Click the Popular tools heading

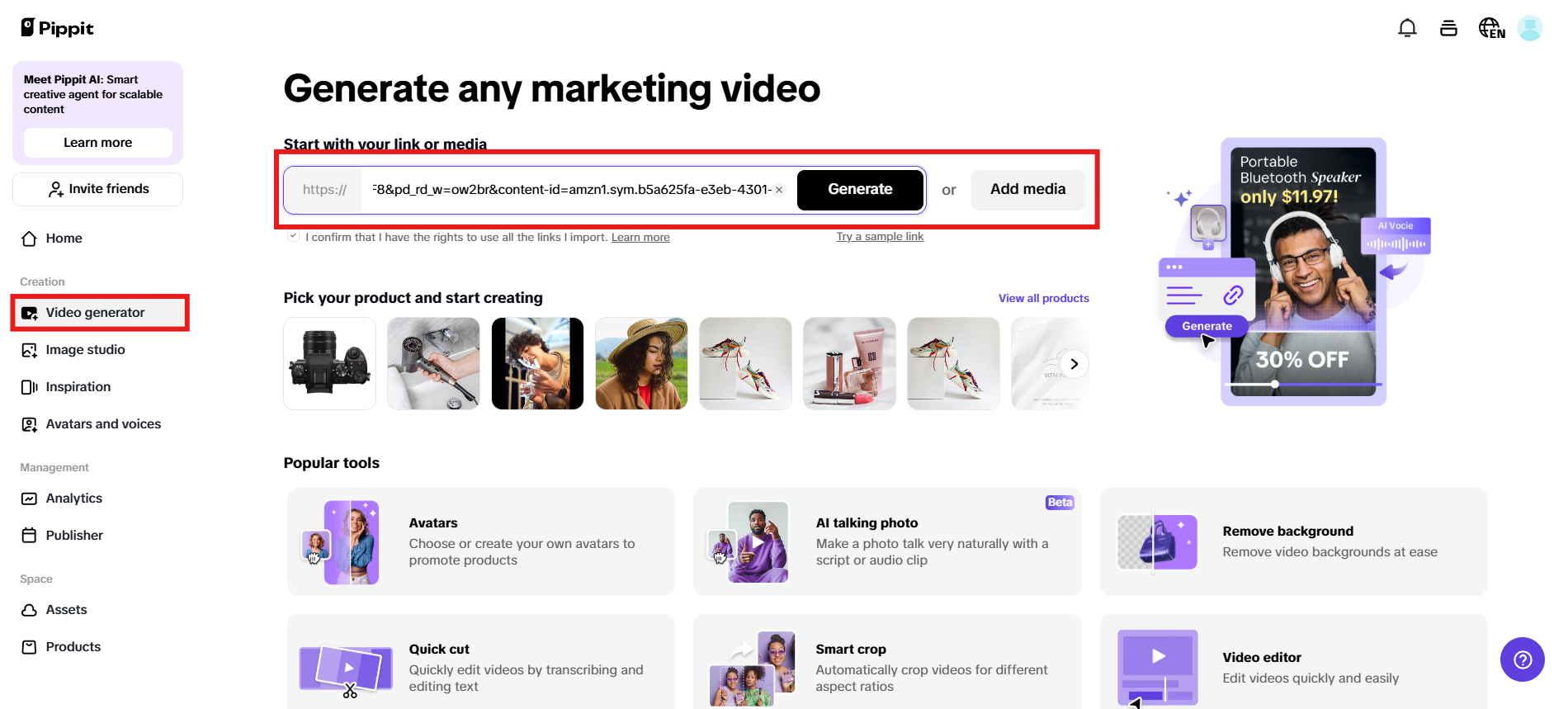tap(331, 463)
